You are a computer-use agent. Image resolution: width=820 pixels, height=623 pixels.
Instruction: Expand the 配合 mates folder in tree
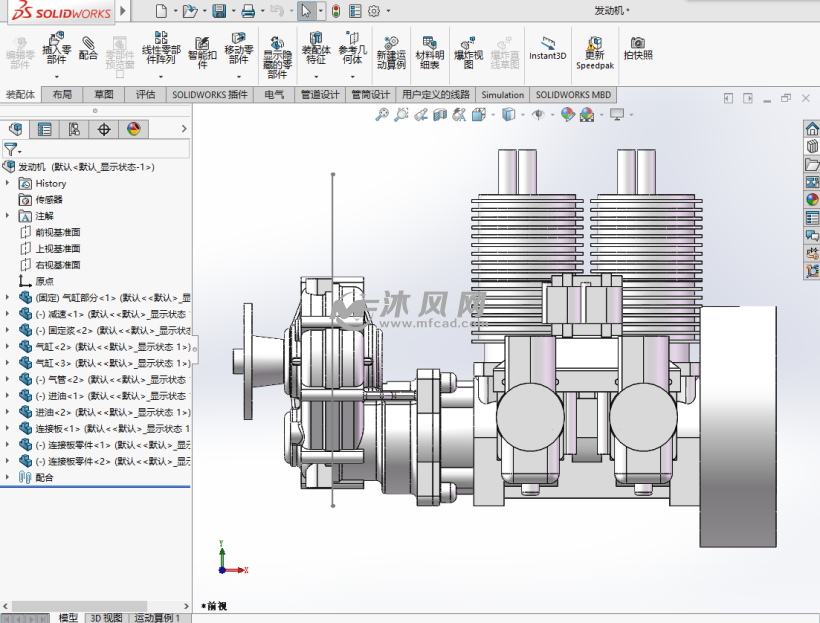coord(9,477)
